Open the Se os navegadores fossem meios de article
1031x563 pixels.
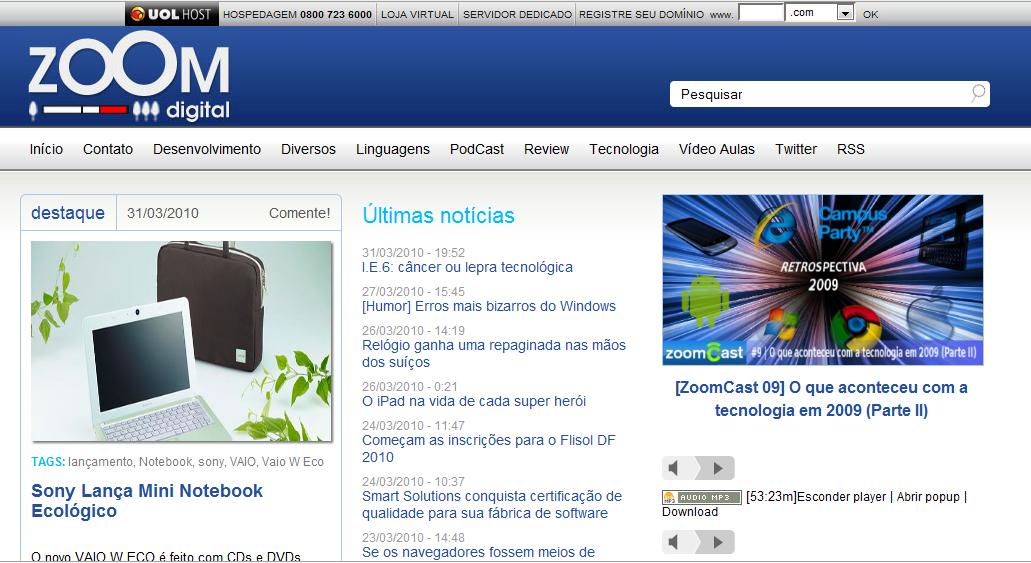(478, 552)
